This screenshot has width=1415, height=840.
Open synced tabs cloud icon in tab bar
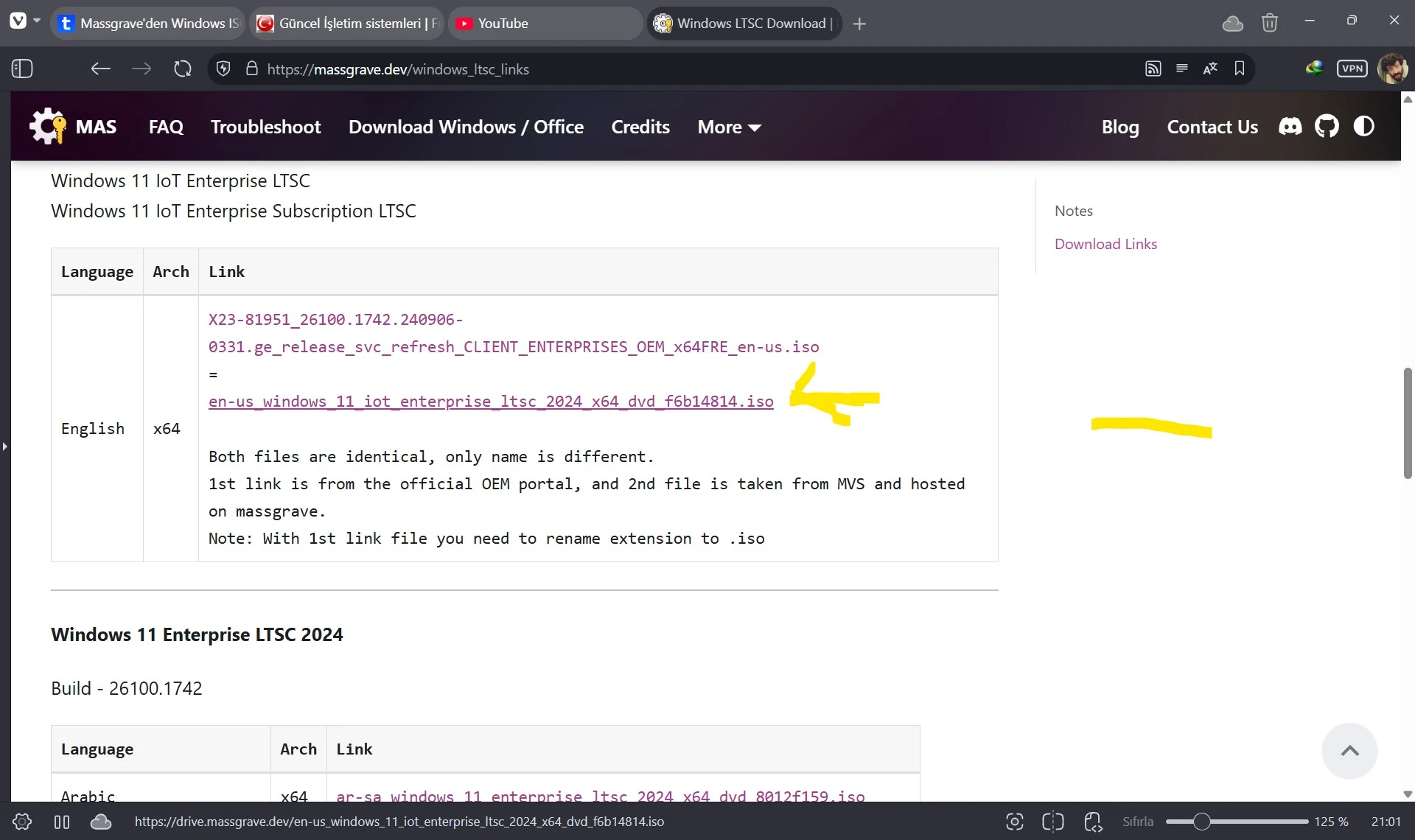point(1233,24)
